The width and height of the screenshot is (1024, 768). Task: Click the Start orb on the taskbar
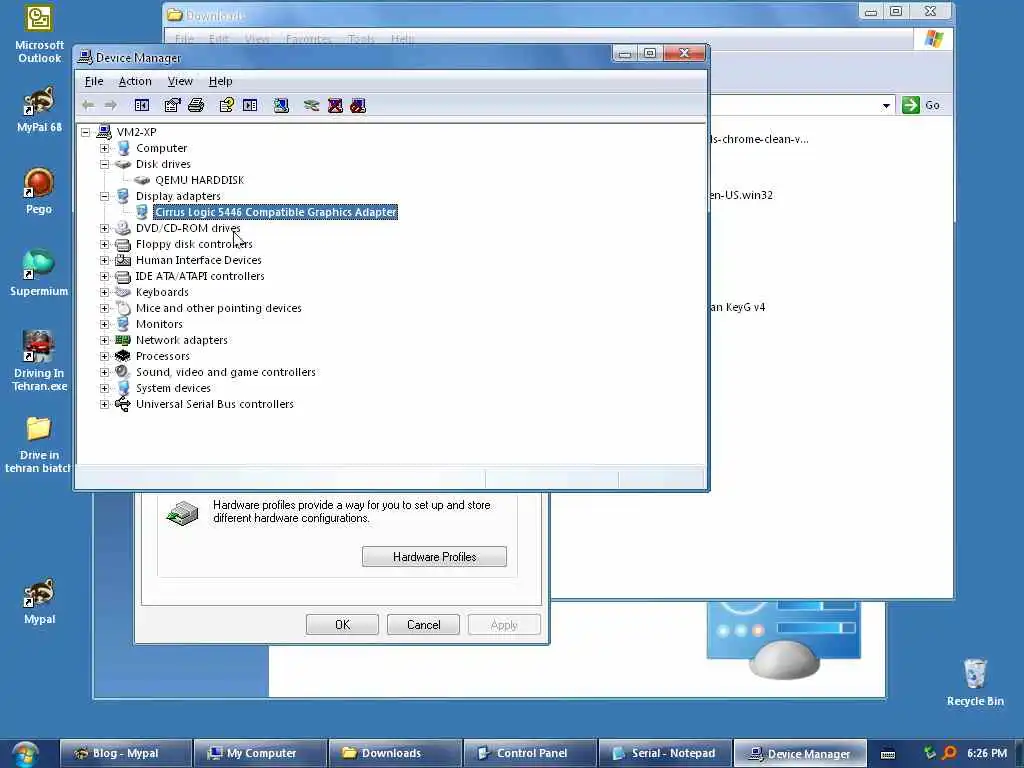(25, 754)
